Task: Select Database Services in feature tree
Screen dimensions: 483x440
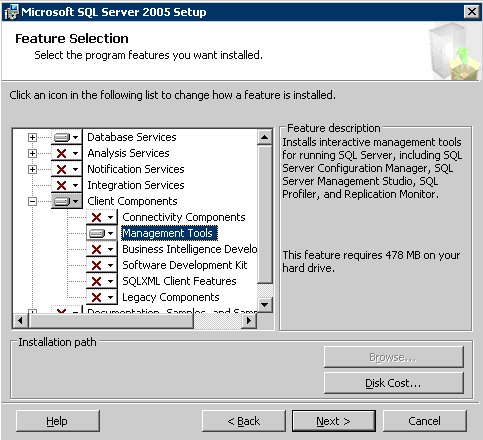Action: pyautogui.click(x=132, y=137)
